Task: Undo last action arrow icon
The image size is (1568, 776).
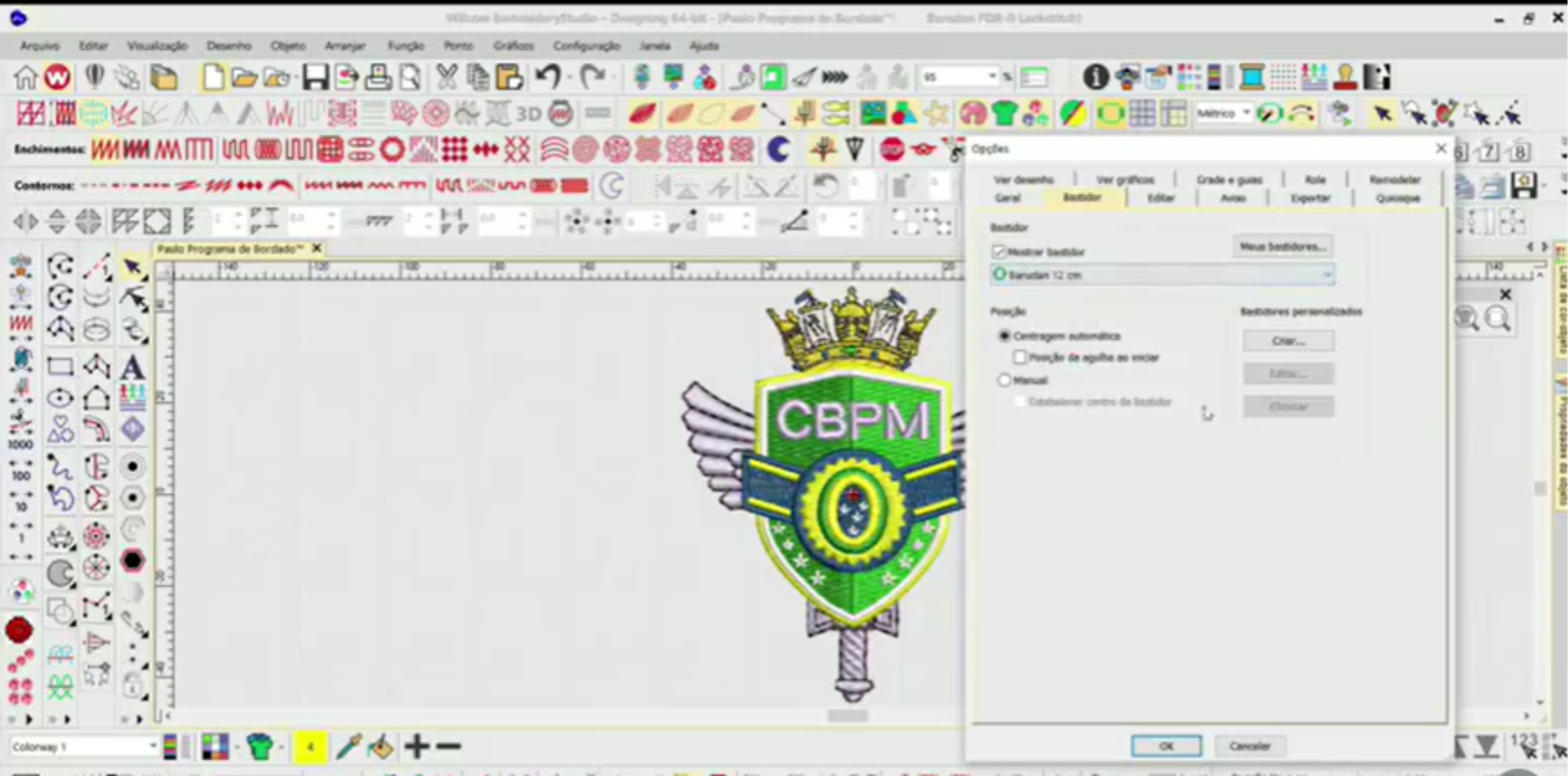Action: (549, 76)
